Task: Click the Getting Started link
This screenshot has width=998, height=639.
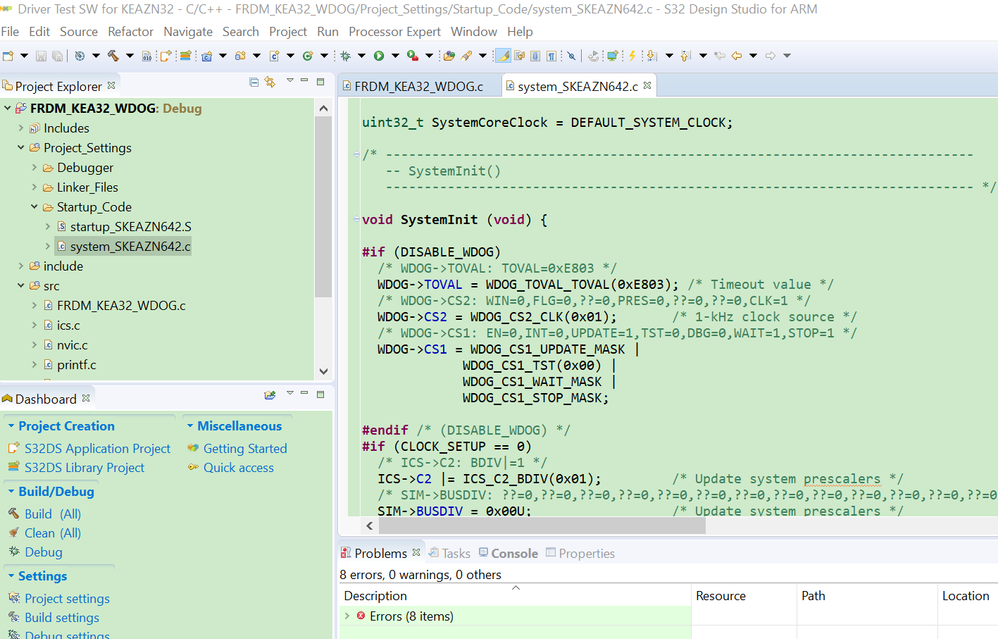Action: click(244, 448)
